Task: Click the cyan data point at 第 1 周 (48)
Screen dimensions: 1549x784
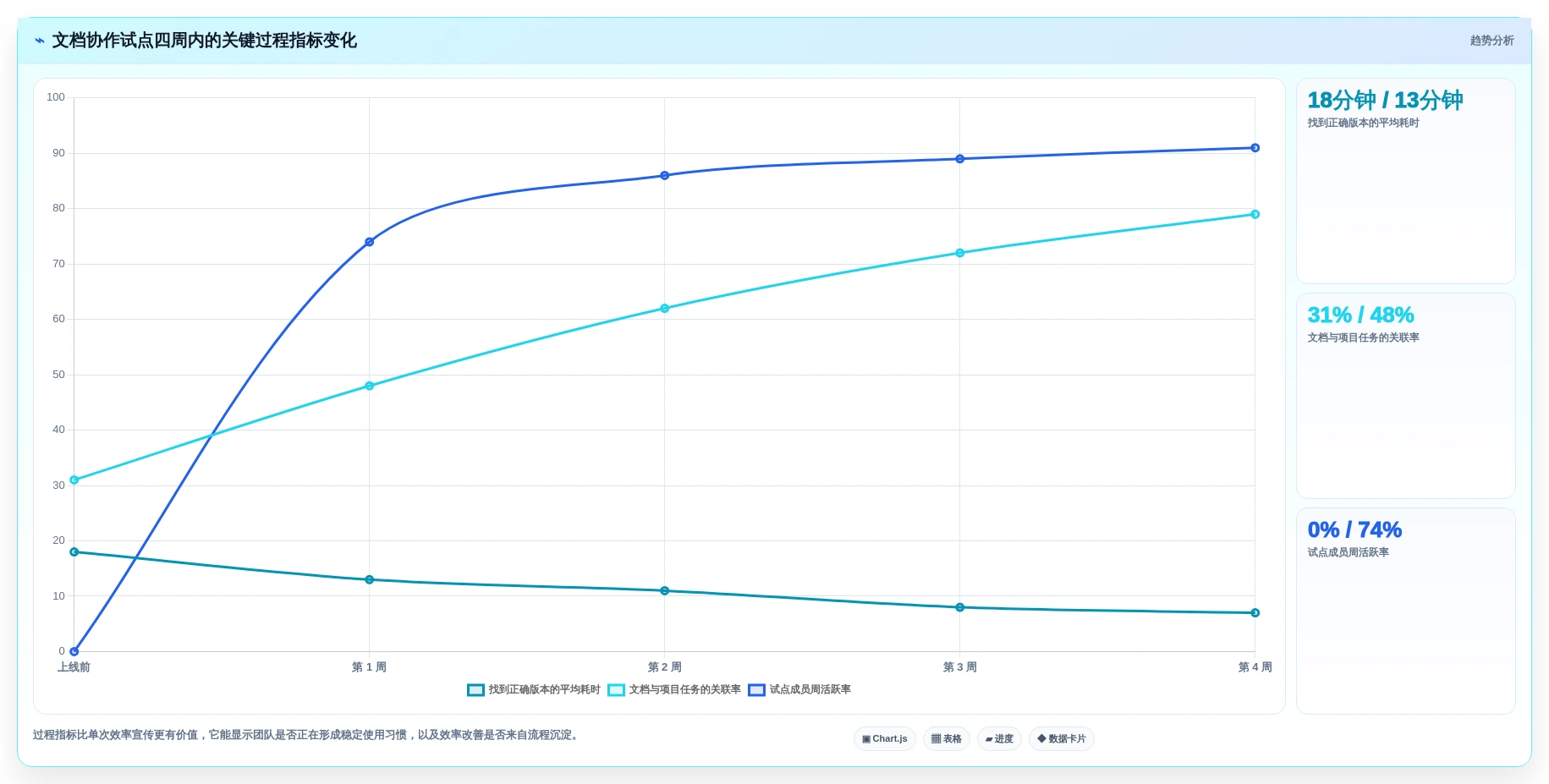Action: click(x=369, y=386)
